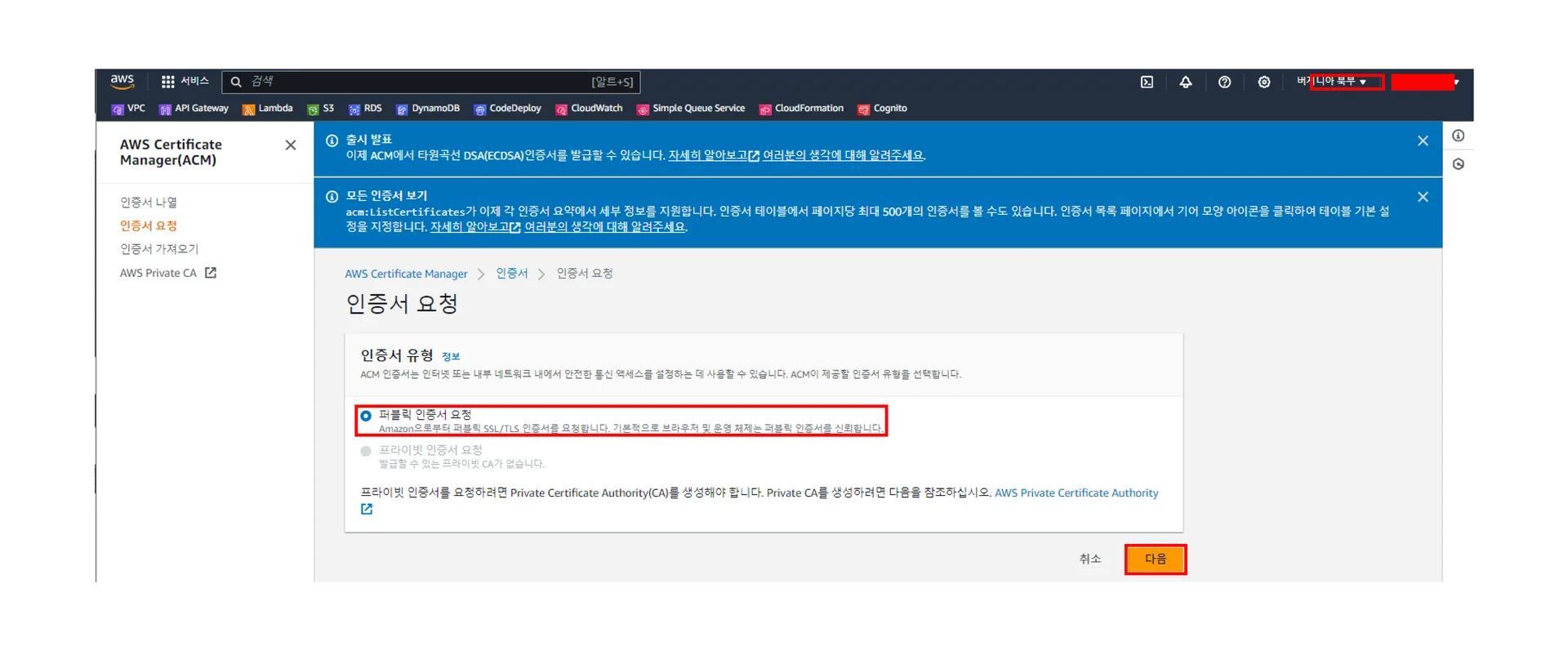The width and height of the screenshot is (1568, 651).
Task: Collapse the AWS Certificate Manager side panel
Action: click(x=291, y=145)
